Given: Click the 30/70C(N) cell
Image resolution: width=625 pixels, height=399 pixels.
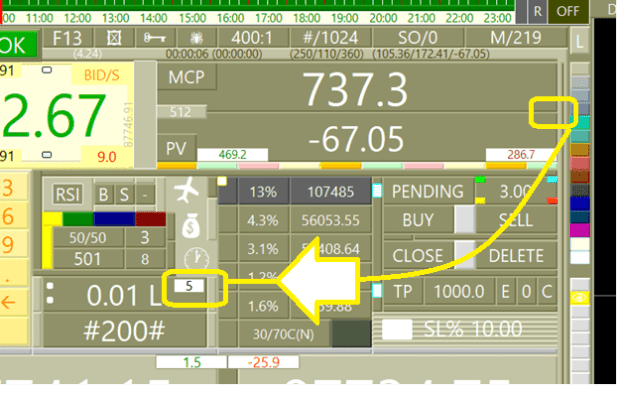Looking at the screenshot, I should pos(283,334).
